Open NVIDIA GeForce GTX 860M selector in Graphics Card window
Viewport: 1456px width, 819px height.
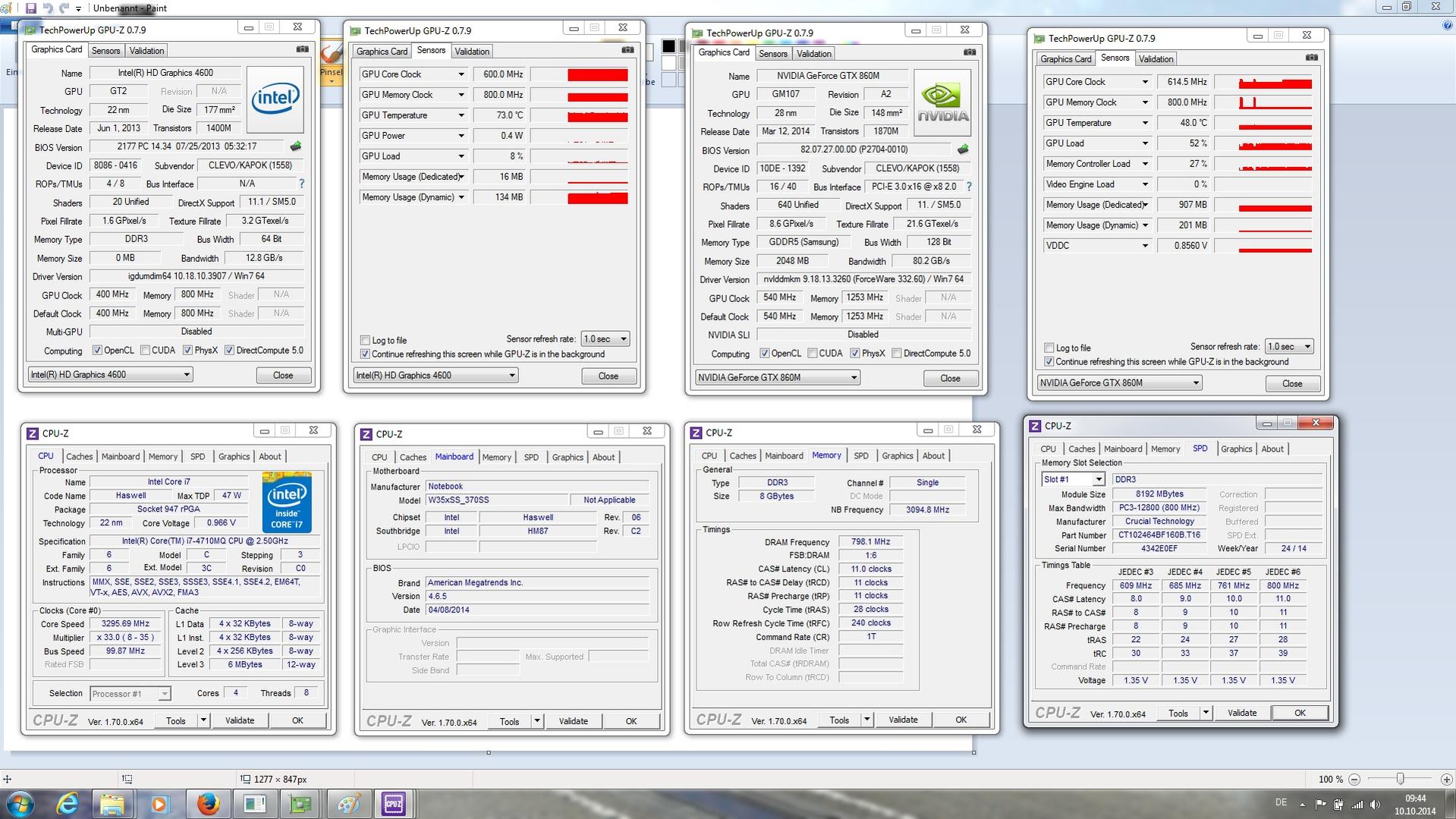(x=778, y=377)
